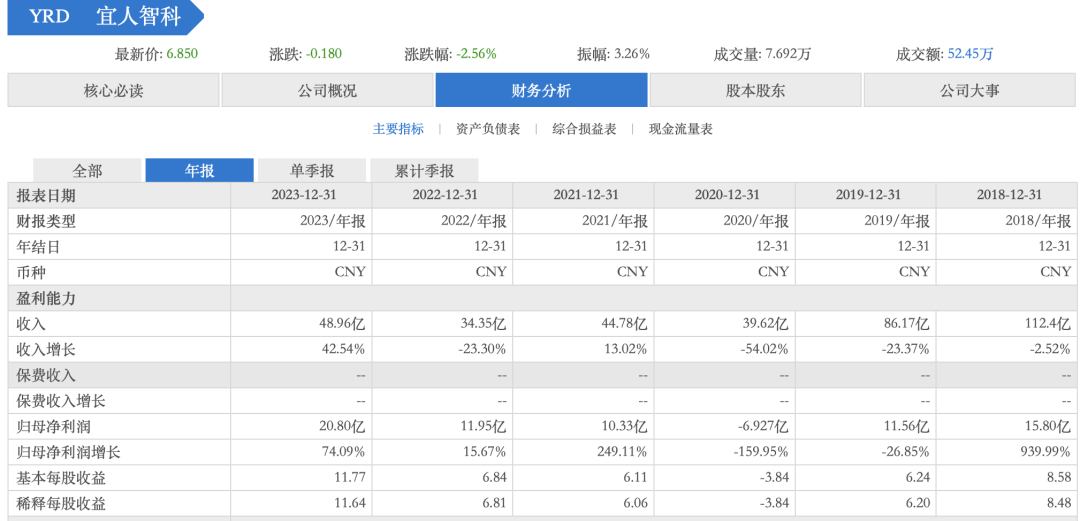Click the 收入增长 row label
Viewport: 1080px width, 521px height.
45,349
